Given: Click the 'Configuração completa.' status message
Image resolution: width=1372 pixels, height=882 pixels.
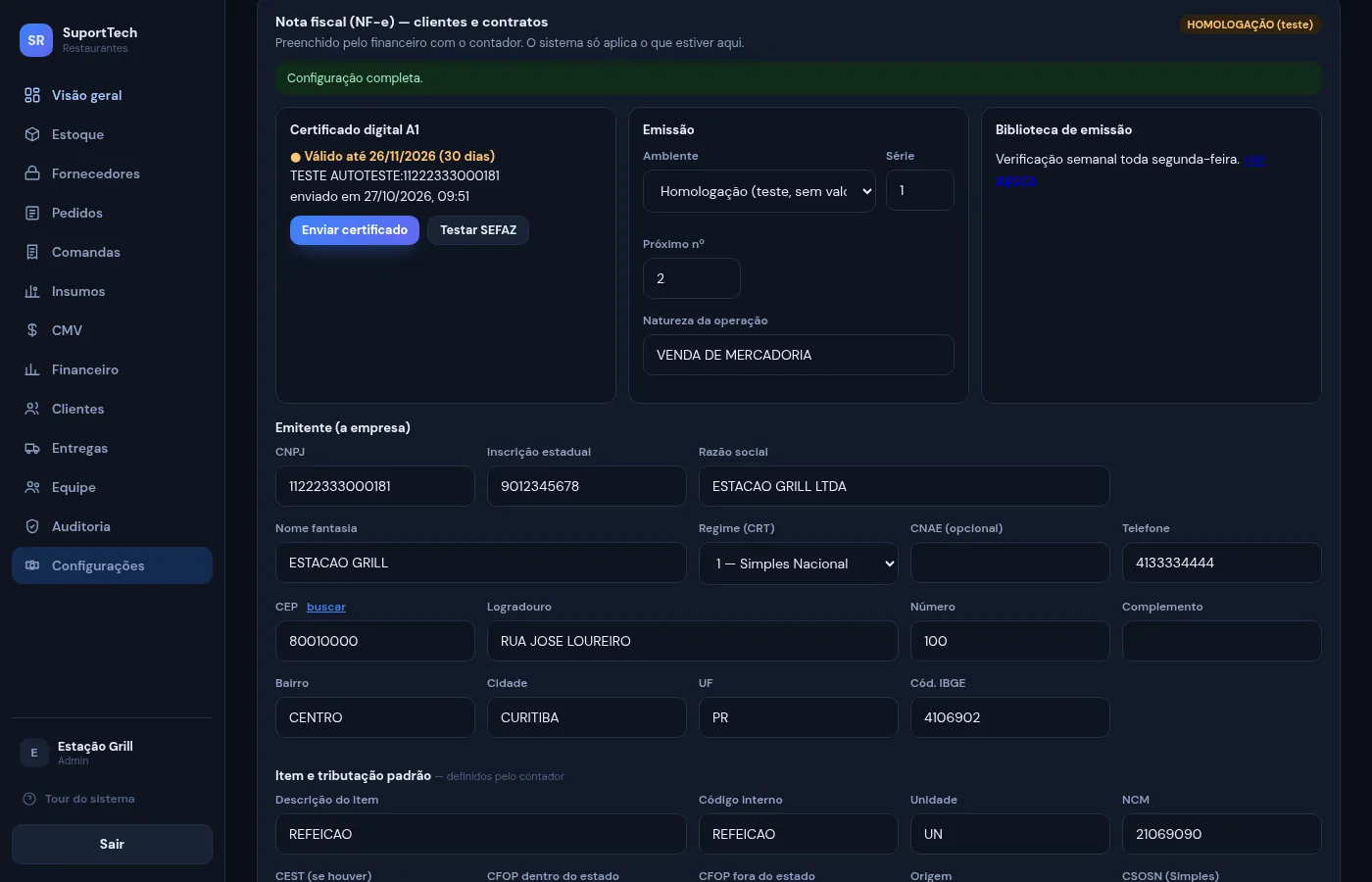Looking at the screenshot, I should pyautogui.click(x=799, y=78).
